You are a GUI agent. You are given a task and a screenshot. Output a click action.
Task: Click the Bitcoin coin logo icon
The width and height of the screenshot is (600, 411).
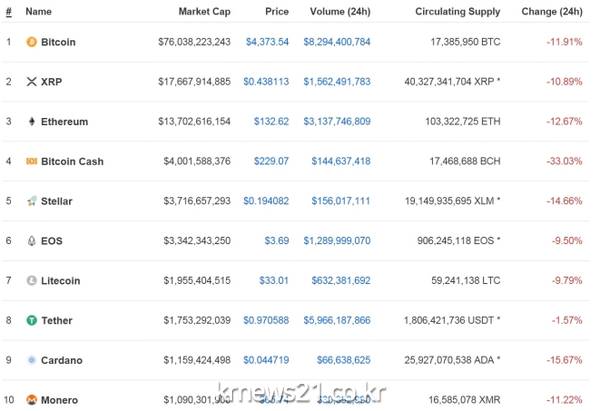click(x=32, y=42)
